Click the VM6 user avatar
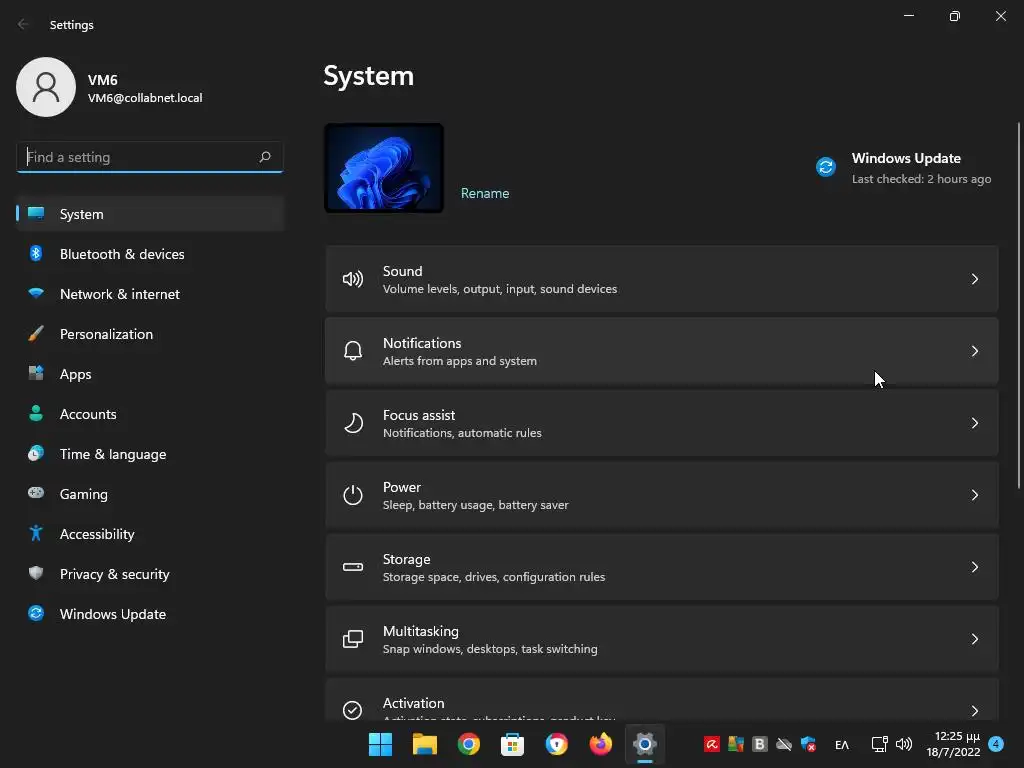Screen dimensions: 1024x768 [46, 87]
